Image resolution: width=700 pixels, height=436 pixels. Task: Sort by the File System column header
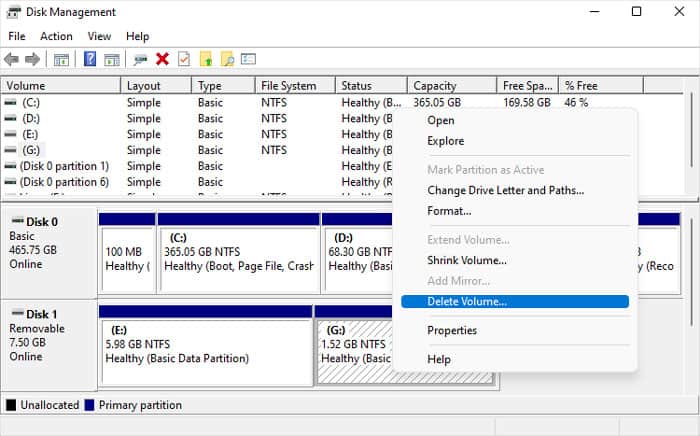pos(296,86)
